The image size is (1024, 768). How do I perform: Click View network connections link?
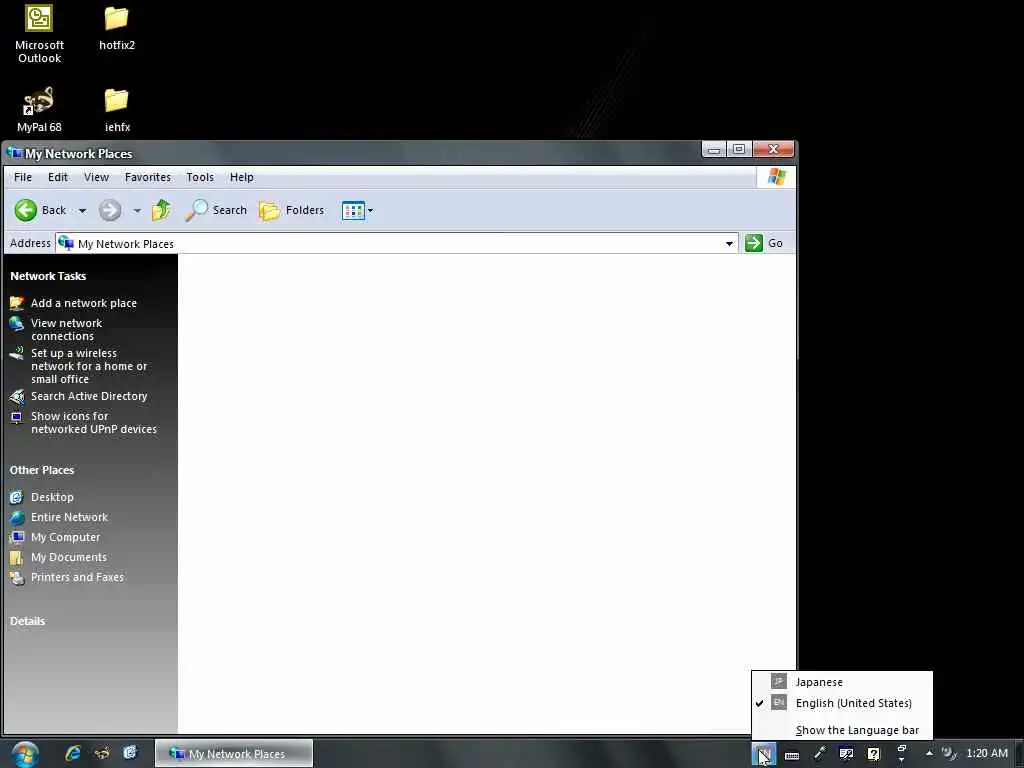(x=66, y=329)
